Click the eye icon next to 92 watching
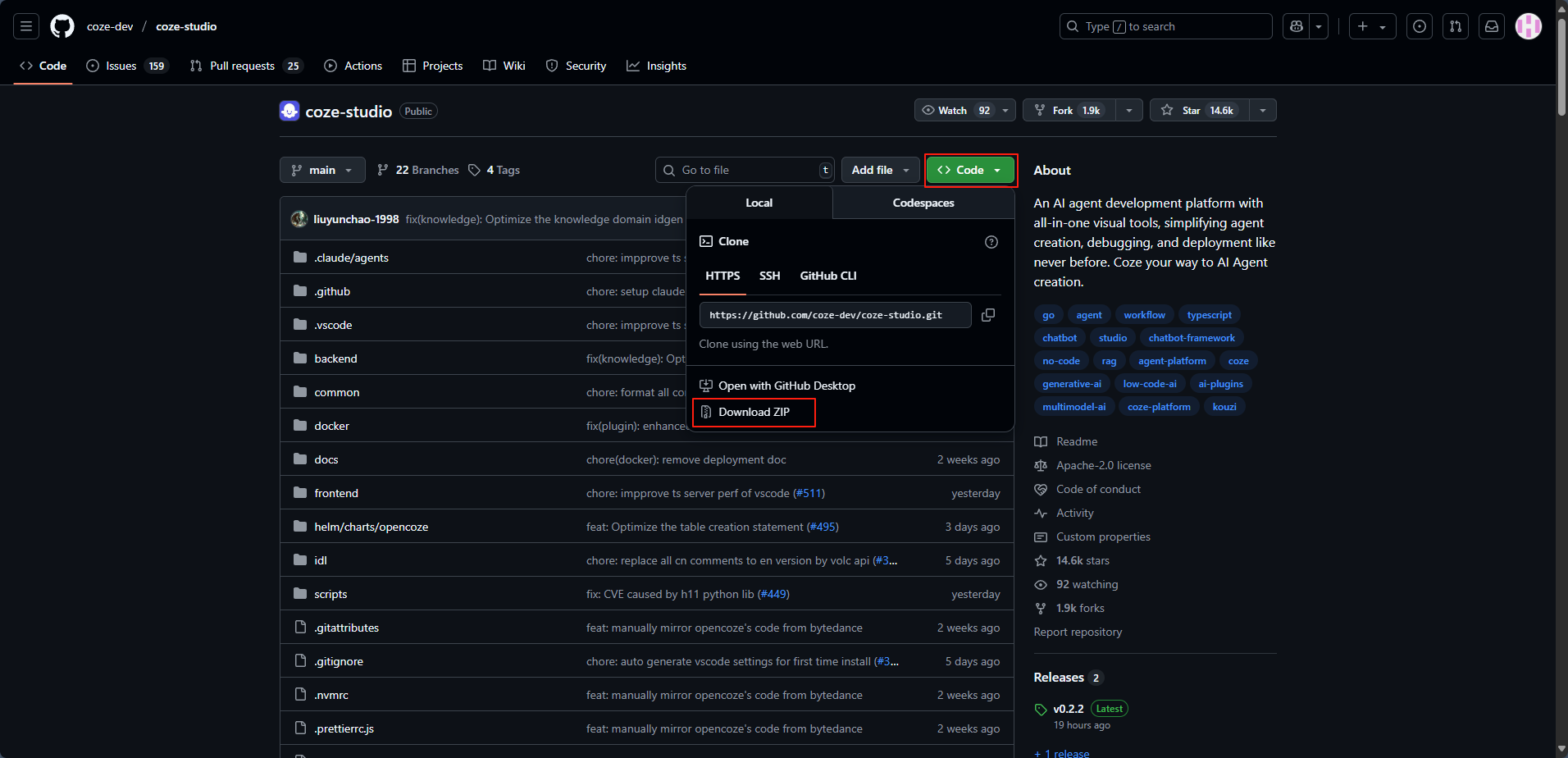 point(1041,585)
